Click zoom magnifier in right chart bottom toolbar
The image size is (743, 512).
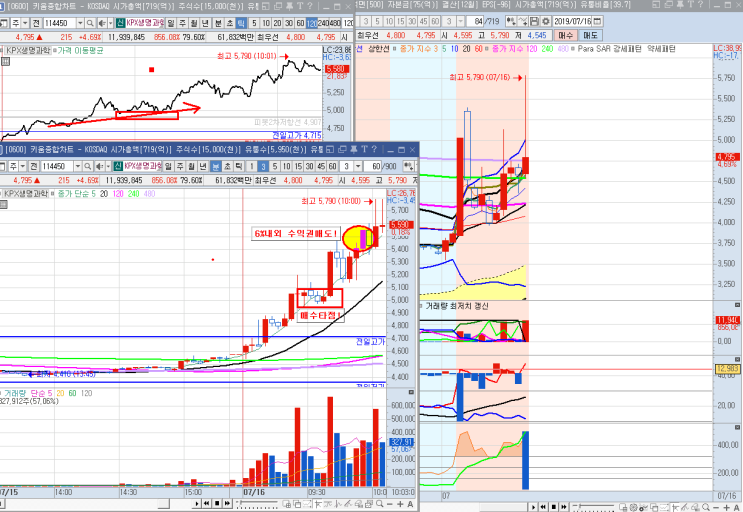point(706,507)
